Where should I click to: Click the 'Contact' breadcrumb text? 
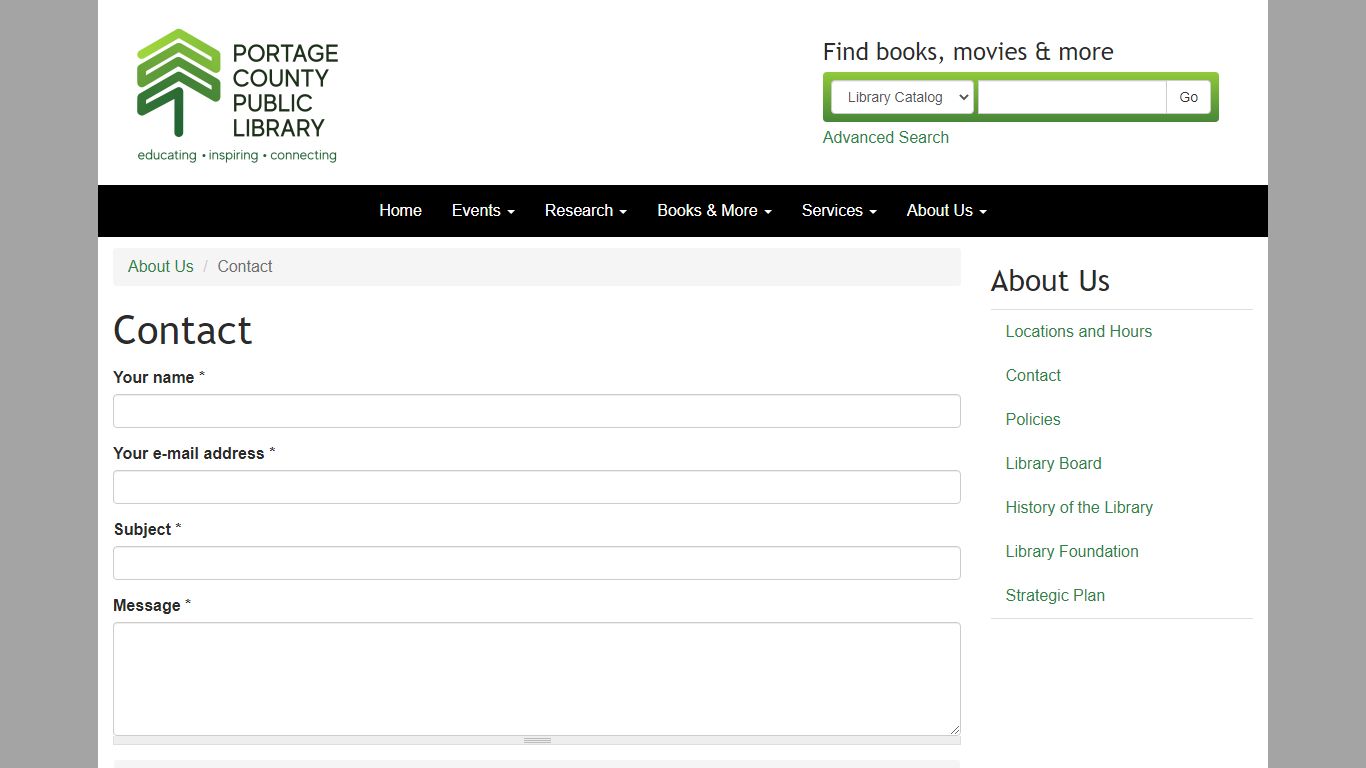[x=245, y=266]
